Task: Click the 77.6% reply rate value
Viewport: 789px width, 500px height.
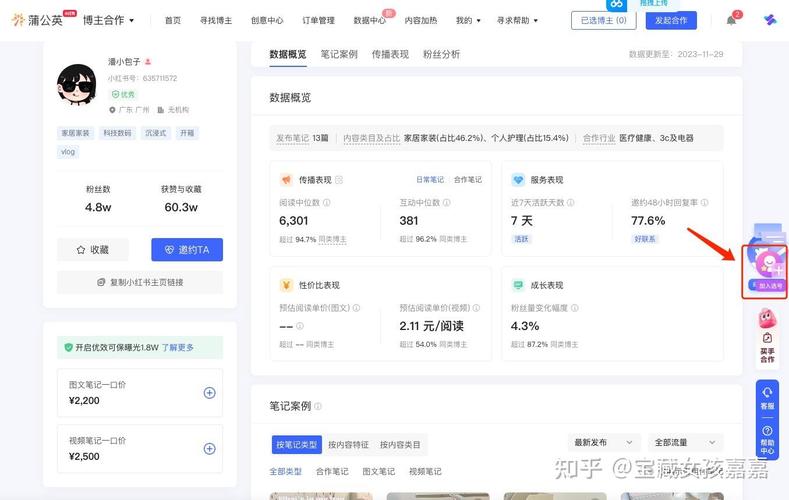Action: [648, 221]
